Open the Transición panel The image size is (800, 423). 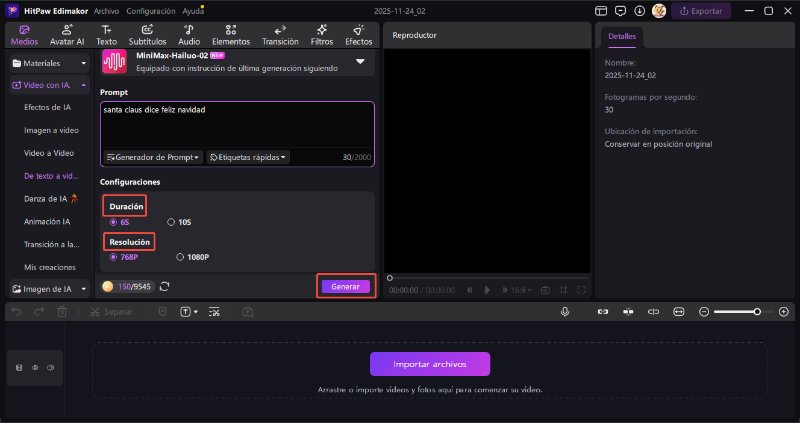tap(280, 36)
